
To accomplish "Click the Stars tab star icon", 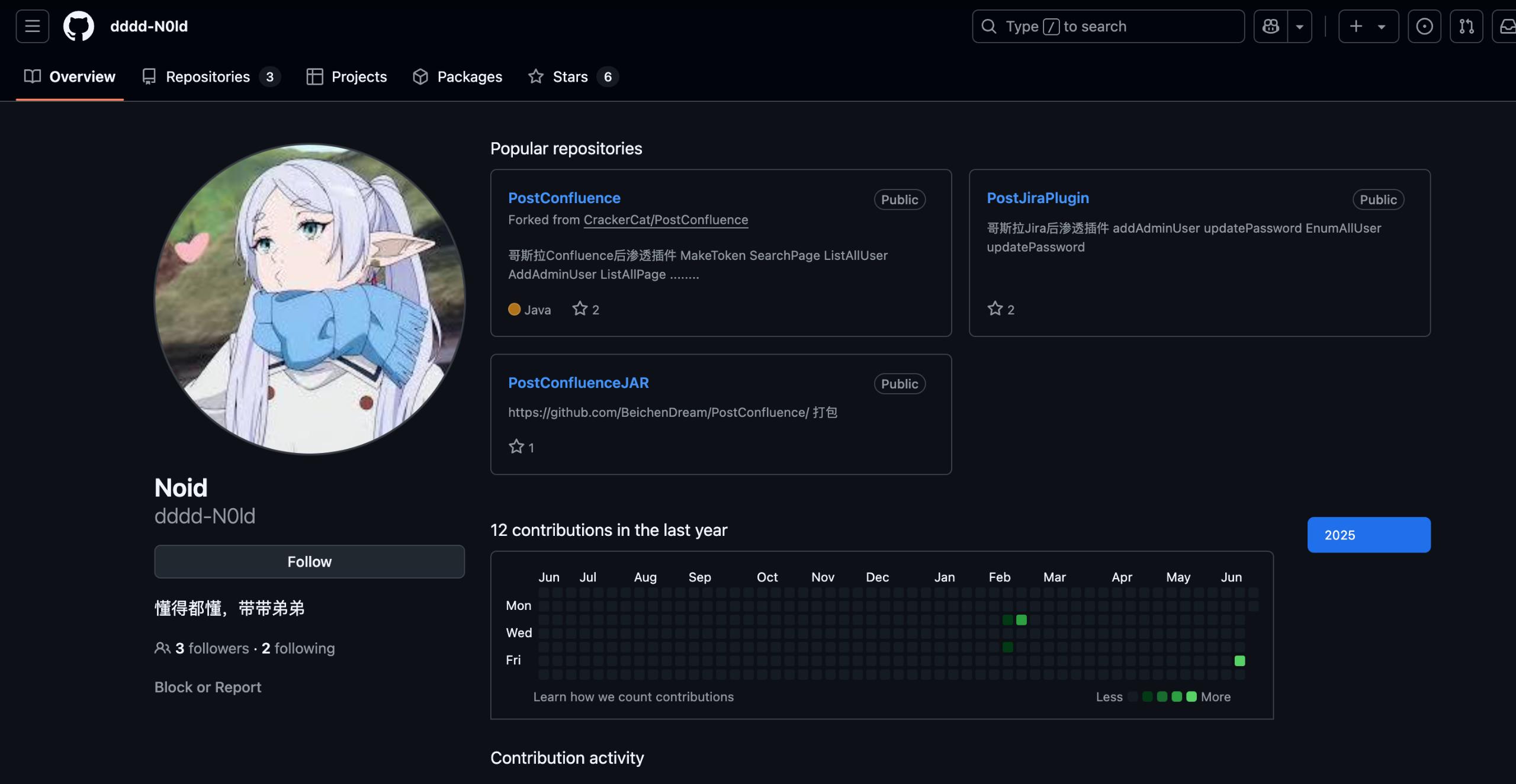I will [536, 76].
